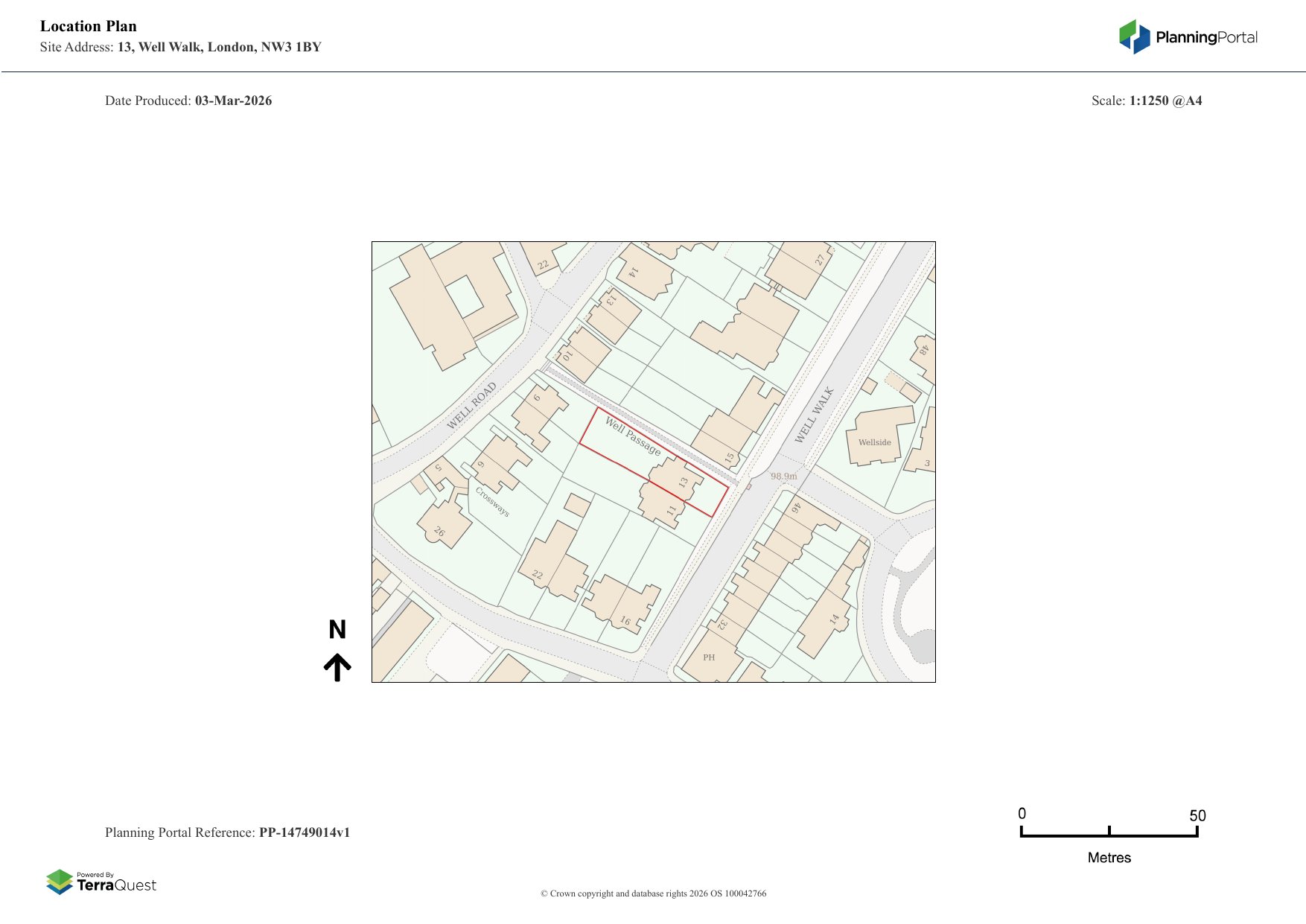Click the black north arrow

point(337,667)
